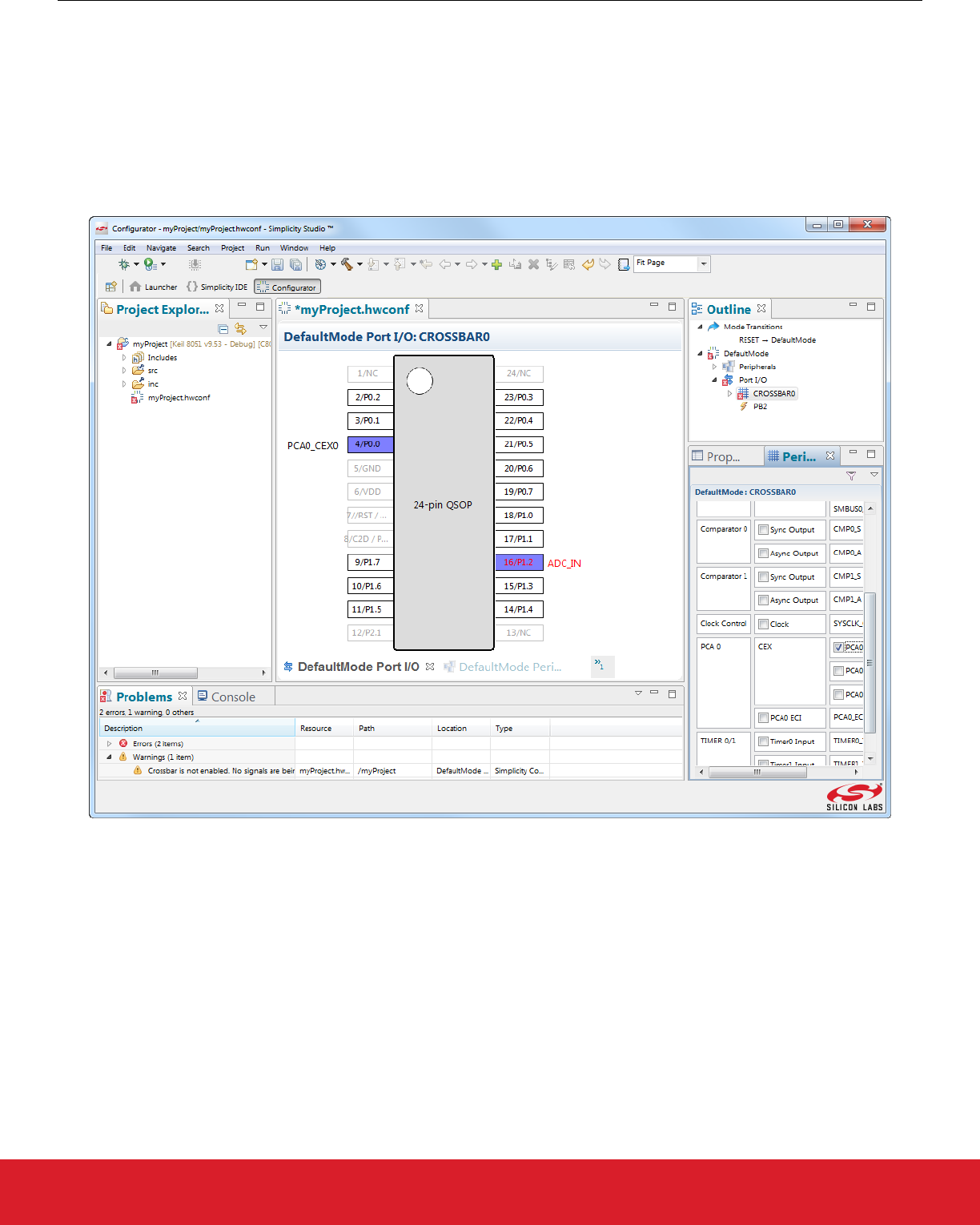Click the 'Crossbar is not enabled' warning row
The width and height of the screenshot is (980, 1225).
(390, 770)
